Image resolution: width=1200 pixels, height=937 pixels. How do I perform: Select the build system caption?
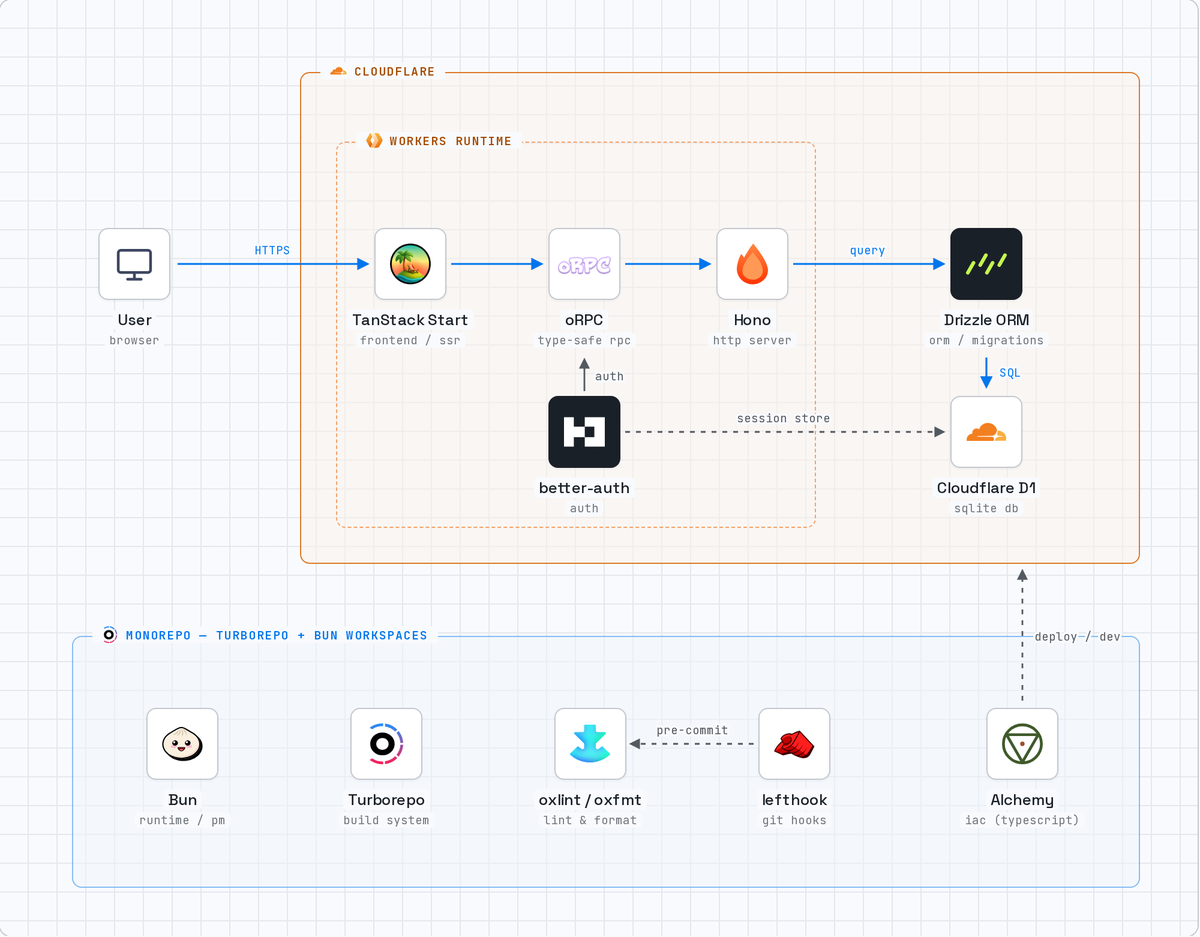tap(386, 820)
